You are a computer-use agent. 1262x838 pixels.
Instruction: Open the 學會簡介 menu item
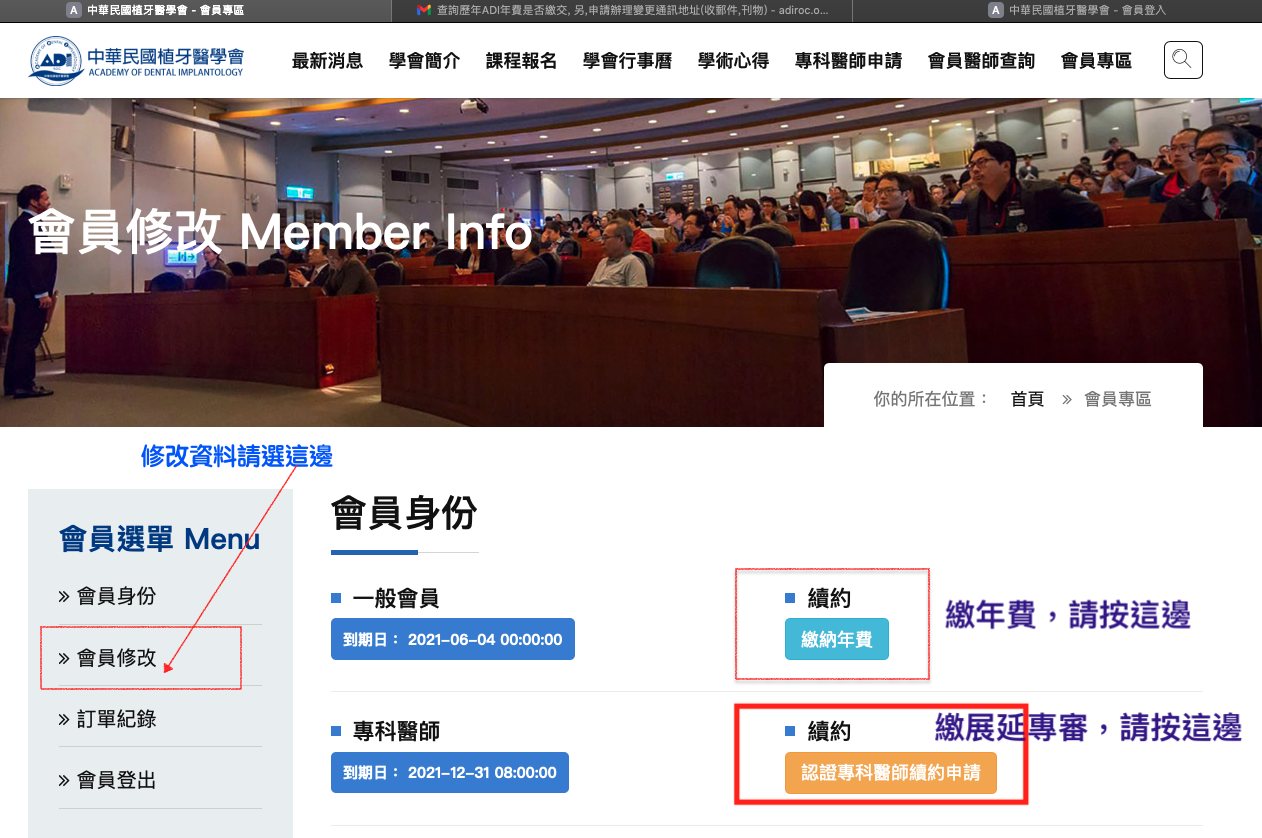[424, 61]
